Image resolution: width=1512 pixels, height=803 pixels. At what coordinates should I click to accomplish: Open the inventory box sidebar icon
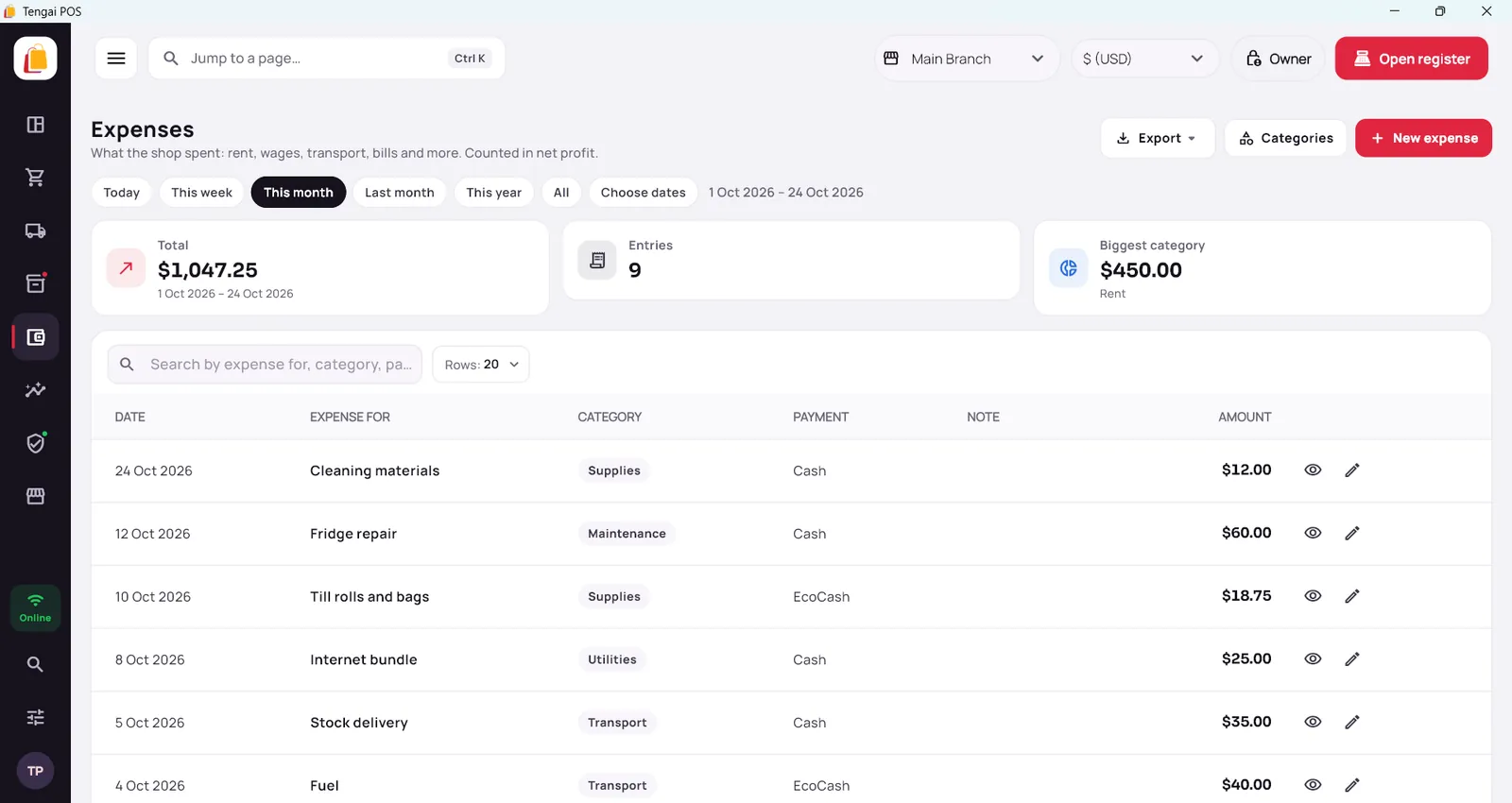point(35,283)
